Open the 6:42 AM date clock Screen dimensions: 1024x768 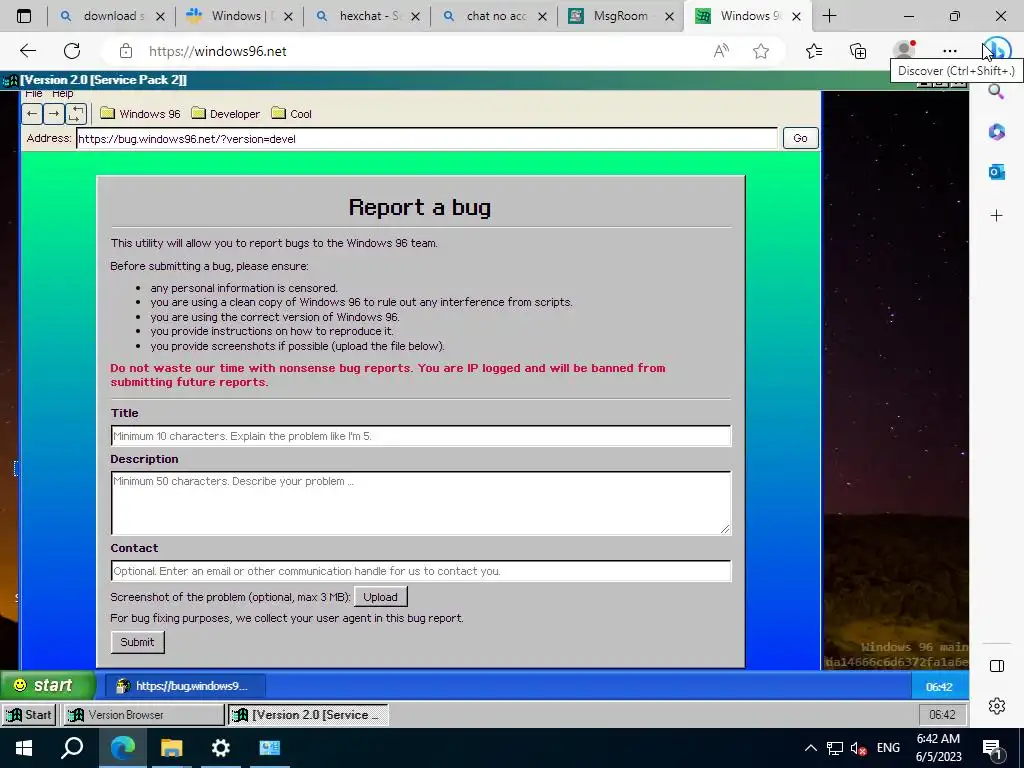tap(938, 748)
